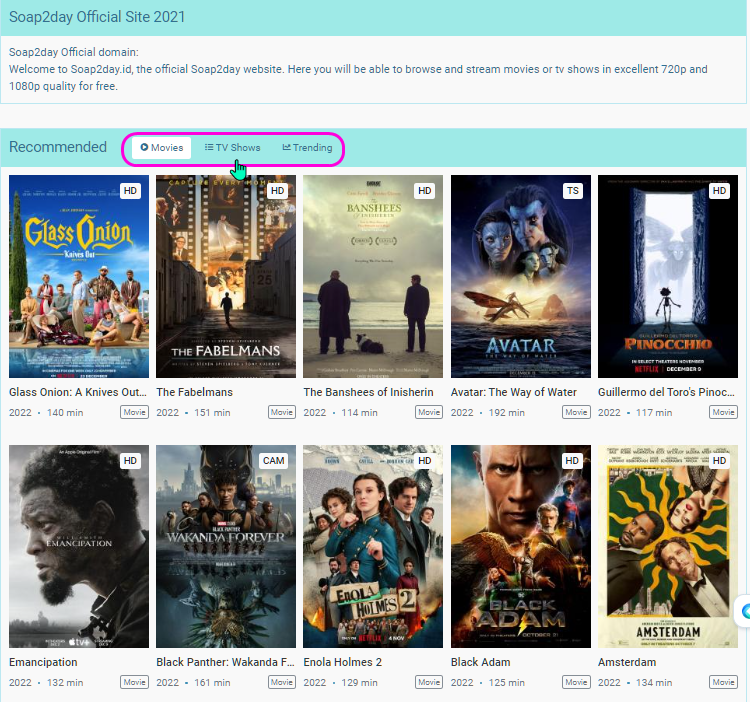Click Movie tag under Pinocchio
750x702 pixels.
click(x=724, y=412)
